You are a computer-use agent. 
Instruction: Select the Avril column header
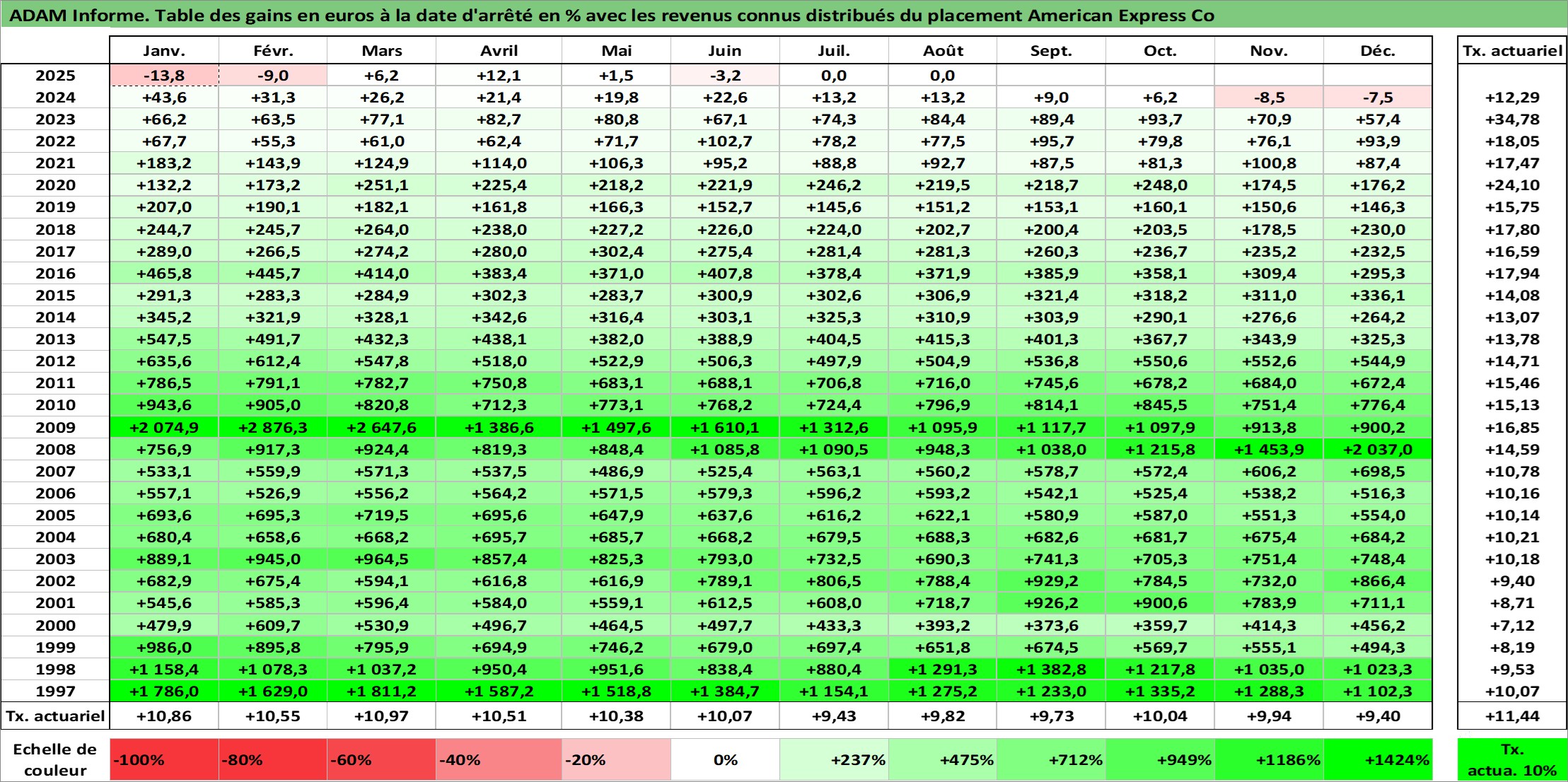pyautogui.click(x=499, y=50)
